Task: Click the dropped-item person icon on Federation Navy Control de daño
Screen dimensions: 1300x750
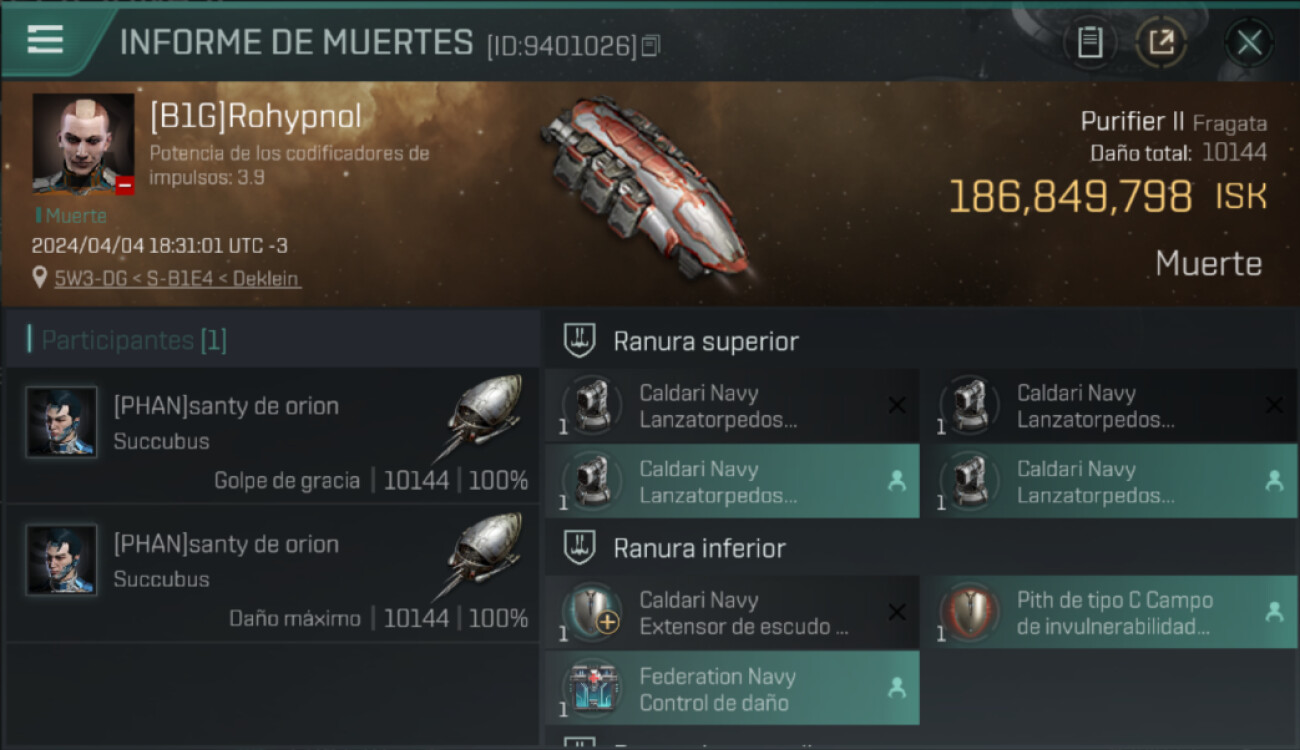Action: (897, 688)
